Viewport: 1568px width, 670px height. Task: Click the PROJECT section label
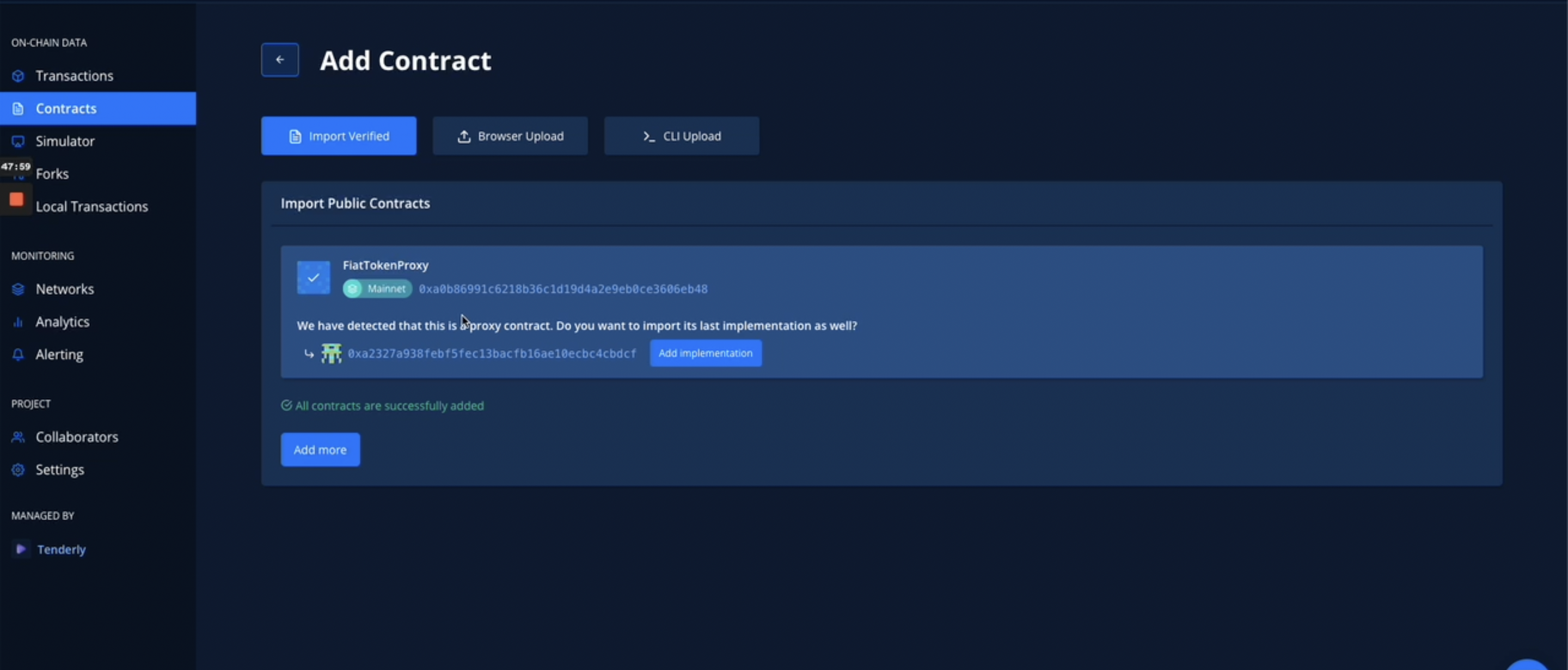click(31, 404)
